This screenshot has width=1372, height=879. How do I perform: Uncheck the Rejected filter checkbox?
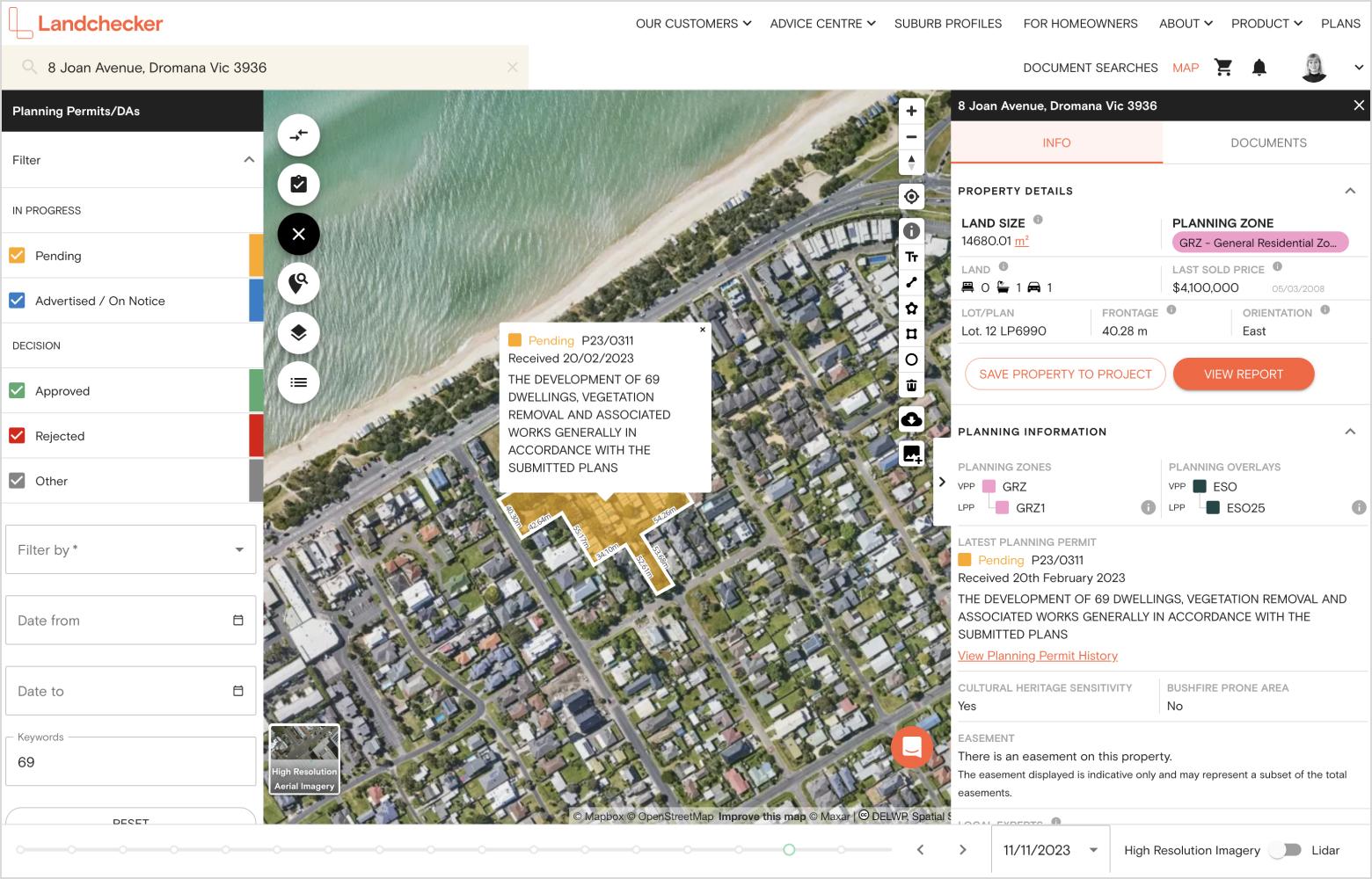click(x=17, y=435)
